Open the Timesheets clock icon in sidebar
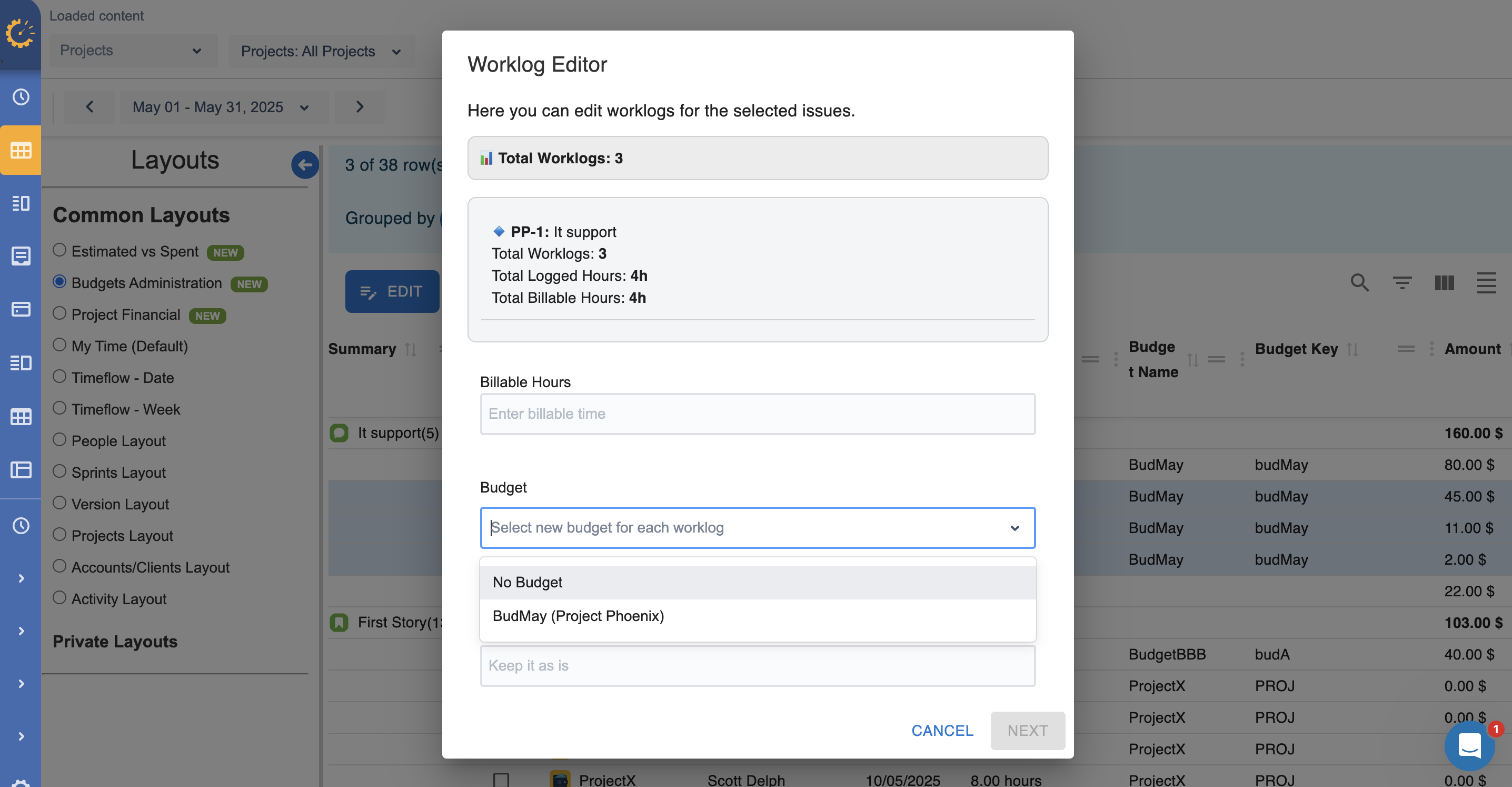The height and width of the screenshot is (787, 1512). [21, 97]
